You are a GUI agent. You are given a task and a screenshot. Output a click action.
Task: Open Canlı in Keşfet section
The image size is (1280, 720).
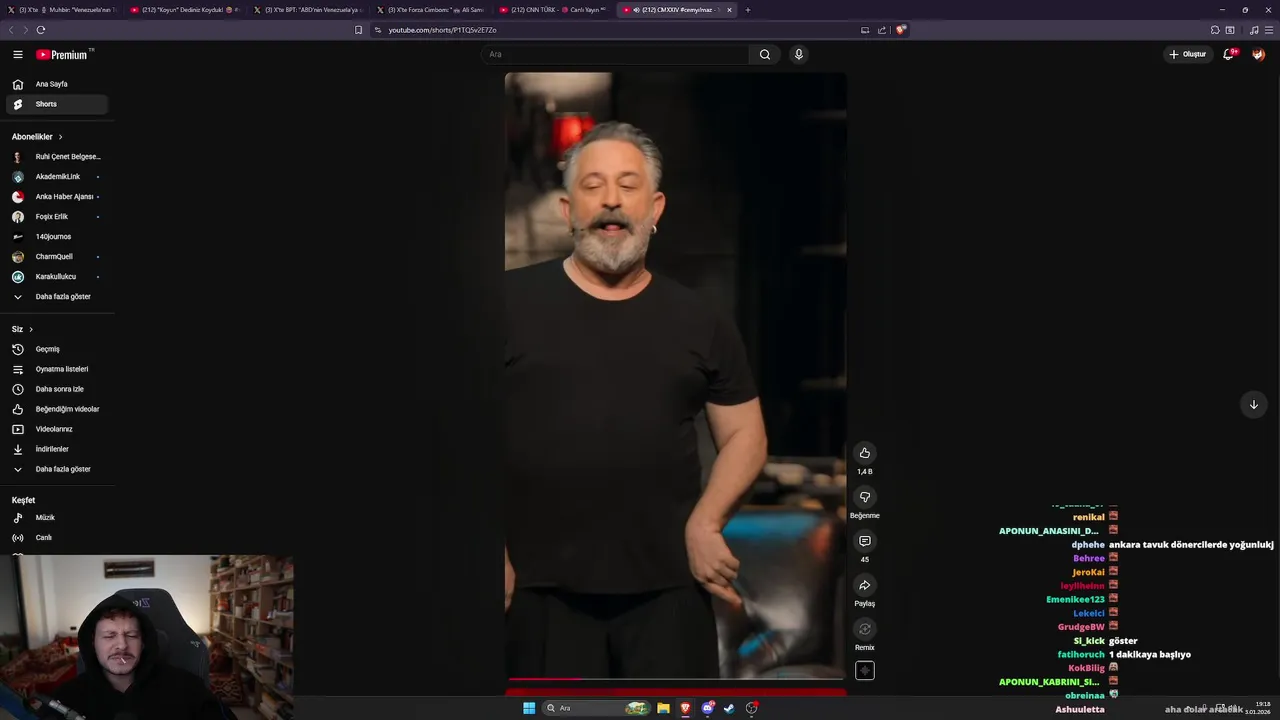(x=57, y=538)
